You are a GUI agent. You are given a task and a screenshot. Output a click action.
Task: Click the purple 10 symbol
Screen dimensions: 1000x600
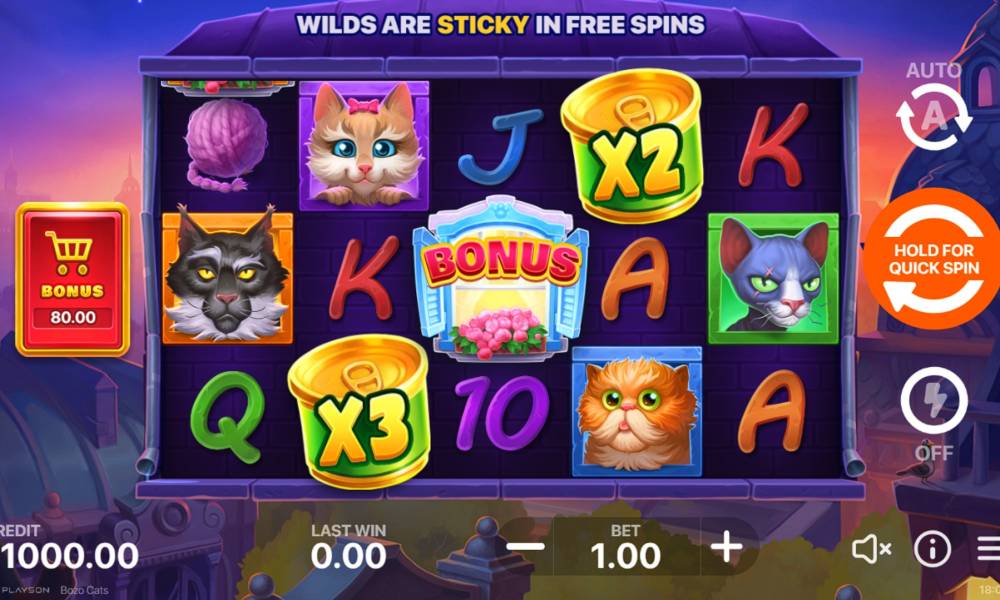pyautogui.click(x=501, y=412)
